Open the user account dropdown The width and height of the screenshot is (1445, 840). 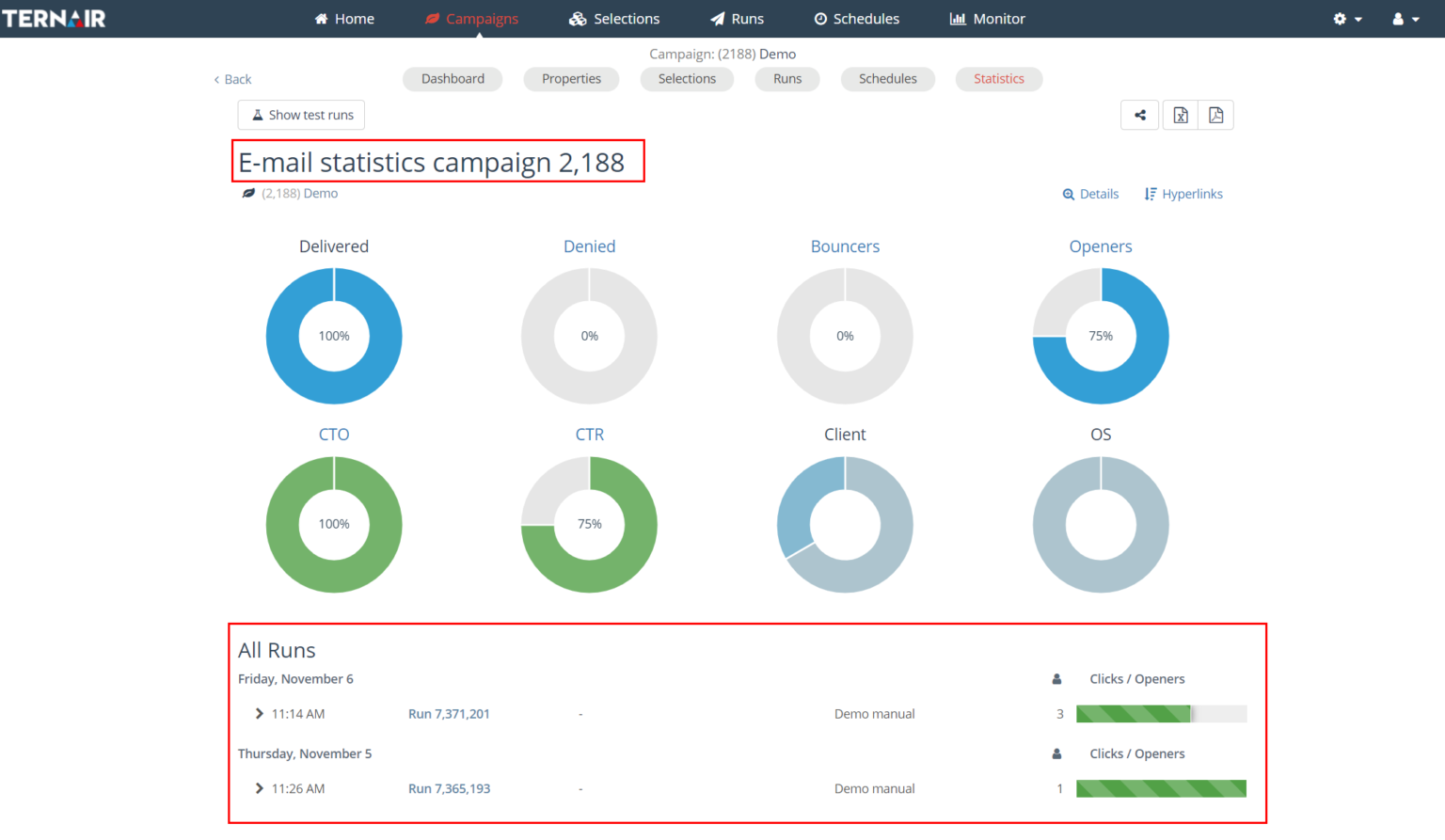[x=1405, y=19]
